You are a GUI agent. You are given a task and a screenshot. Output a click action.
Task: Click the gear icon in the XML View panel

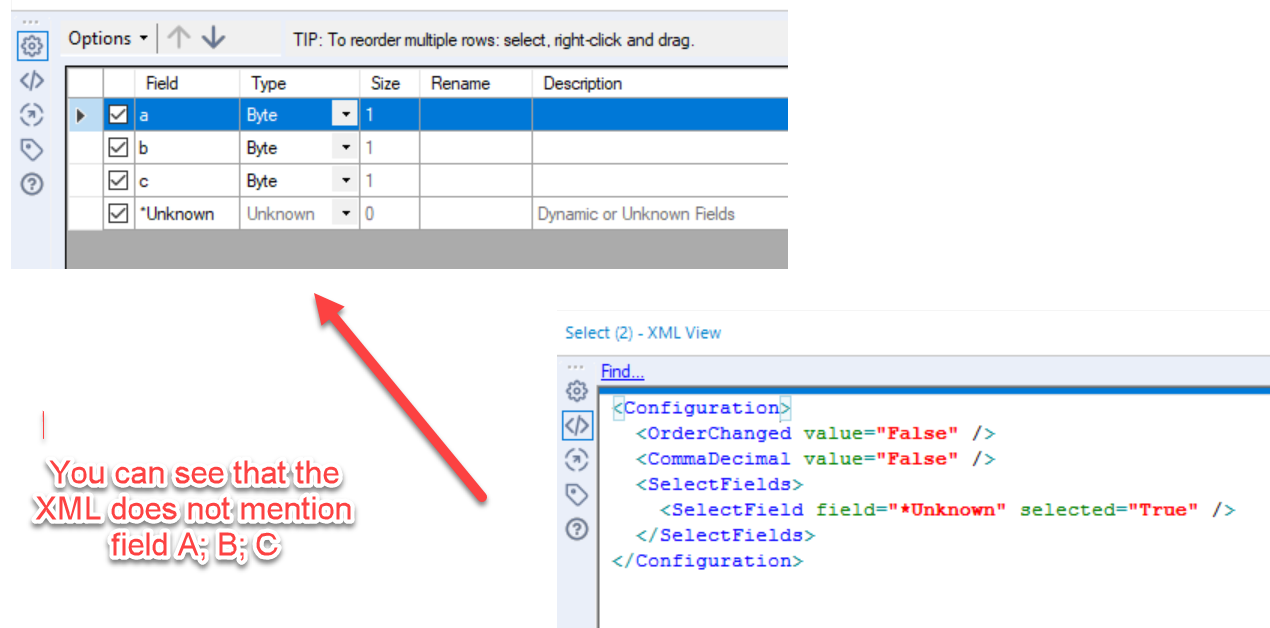click(x=577, y=392)
